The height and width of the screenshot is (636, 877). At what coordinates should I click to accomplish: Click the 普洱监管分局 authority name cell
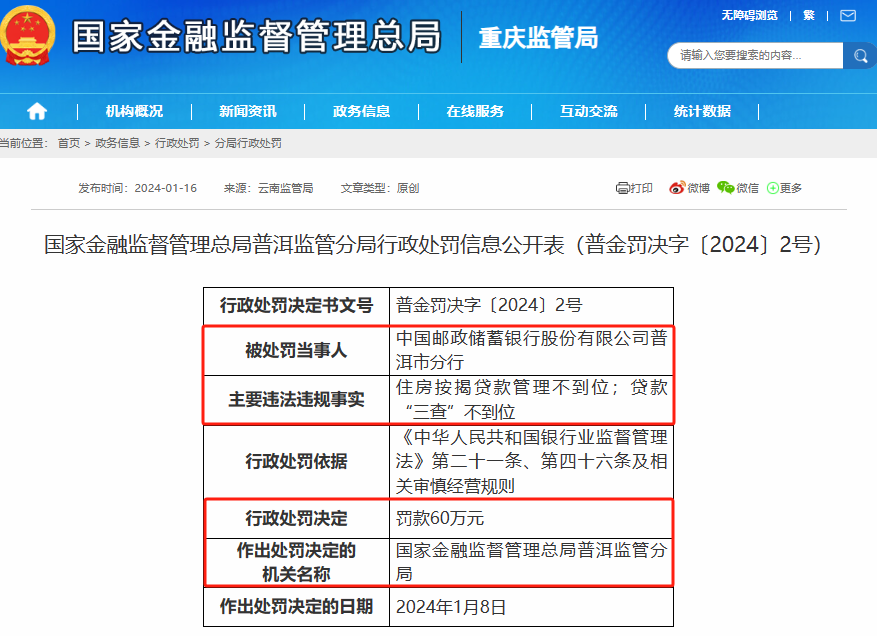[531, 562]
